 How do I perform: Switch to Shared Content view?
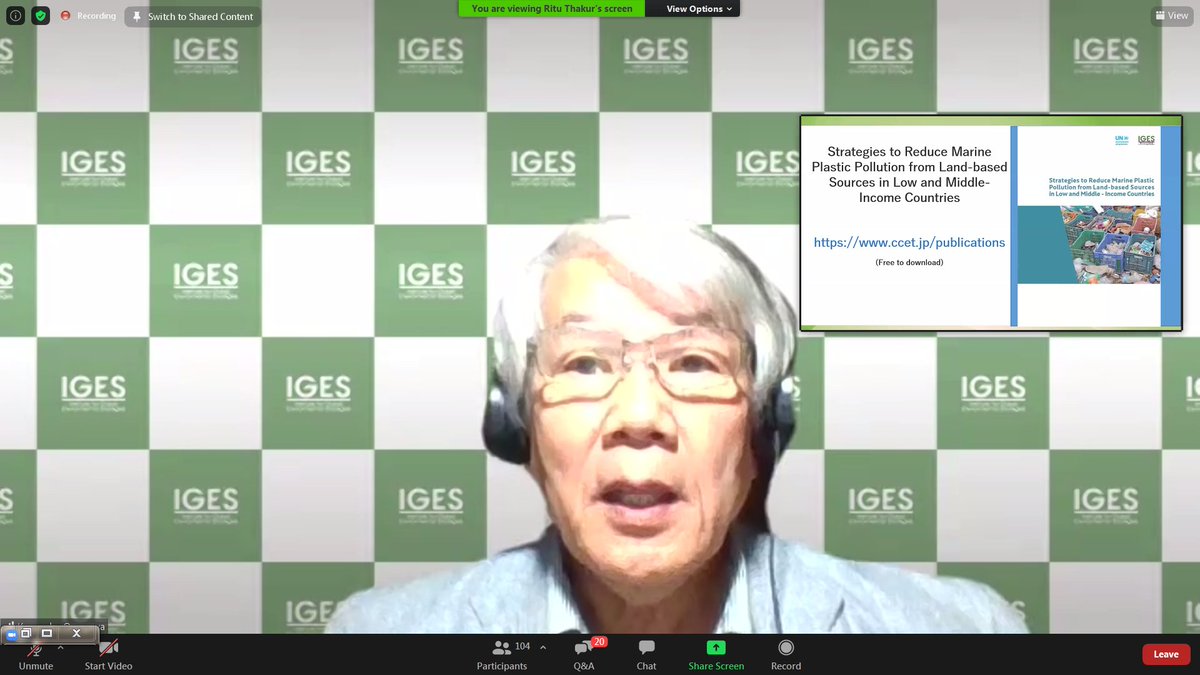tap(193, 16)
